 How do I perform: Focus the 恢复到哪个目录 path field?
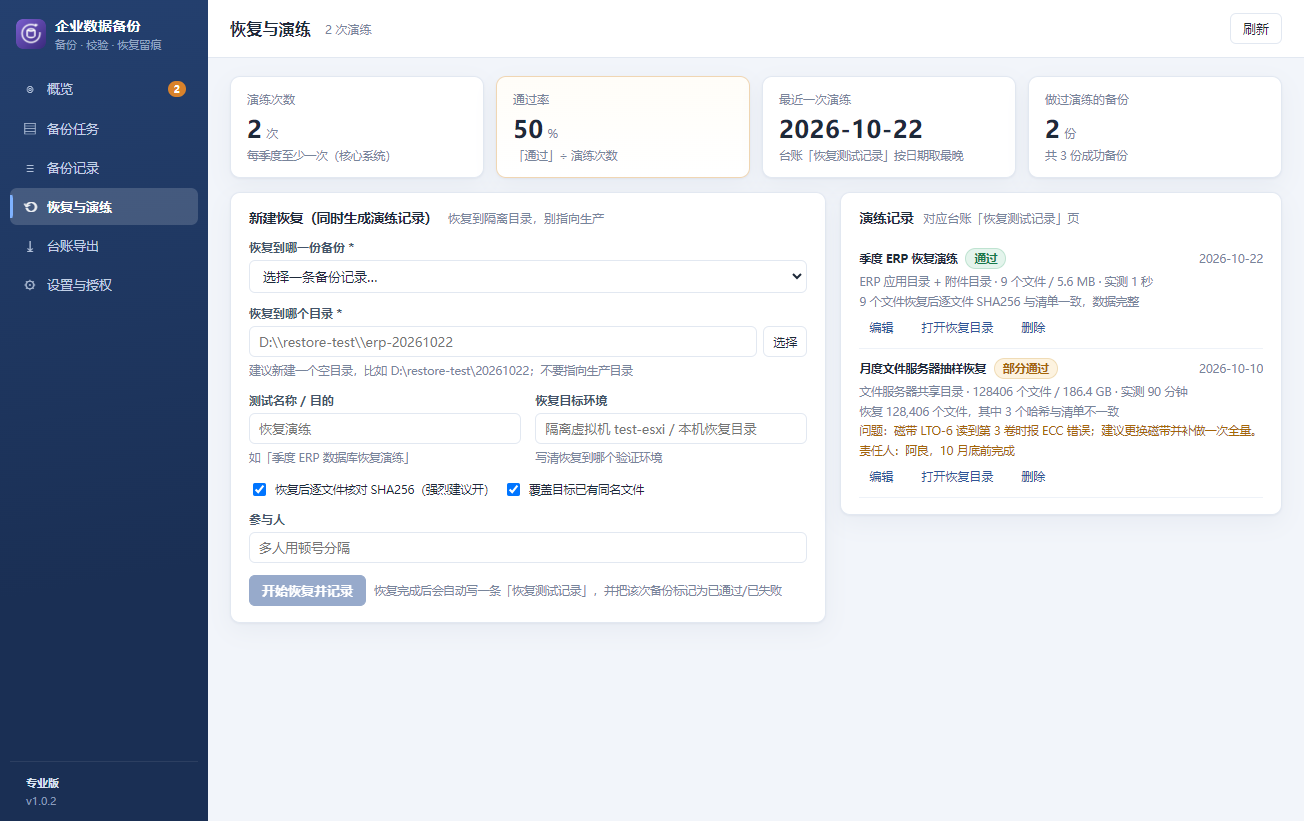click(x=503, y=342)
